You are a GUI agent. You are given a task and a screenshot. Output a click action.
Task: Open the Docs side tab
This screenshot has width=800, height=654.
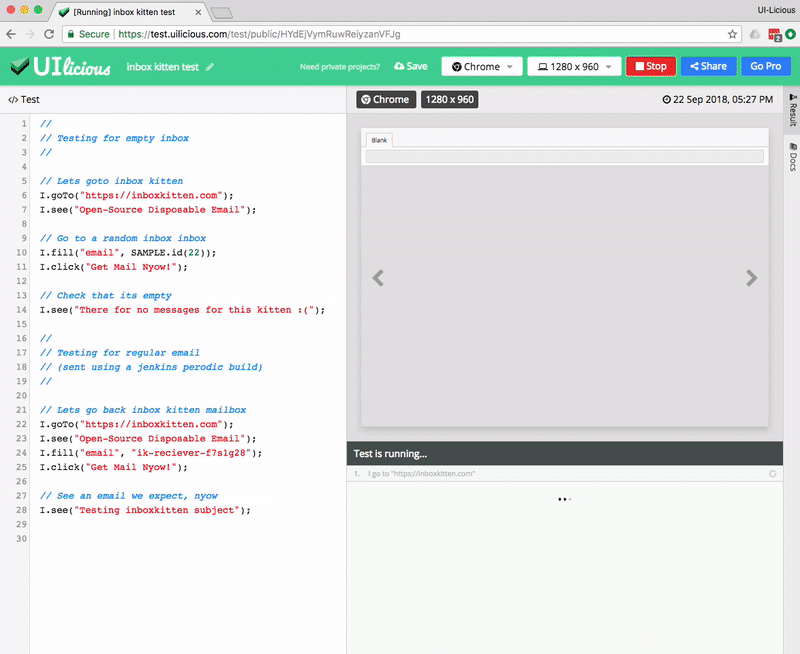792,157
